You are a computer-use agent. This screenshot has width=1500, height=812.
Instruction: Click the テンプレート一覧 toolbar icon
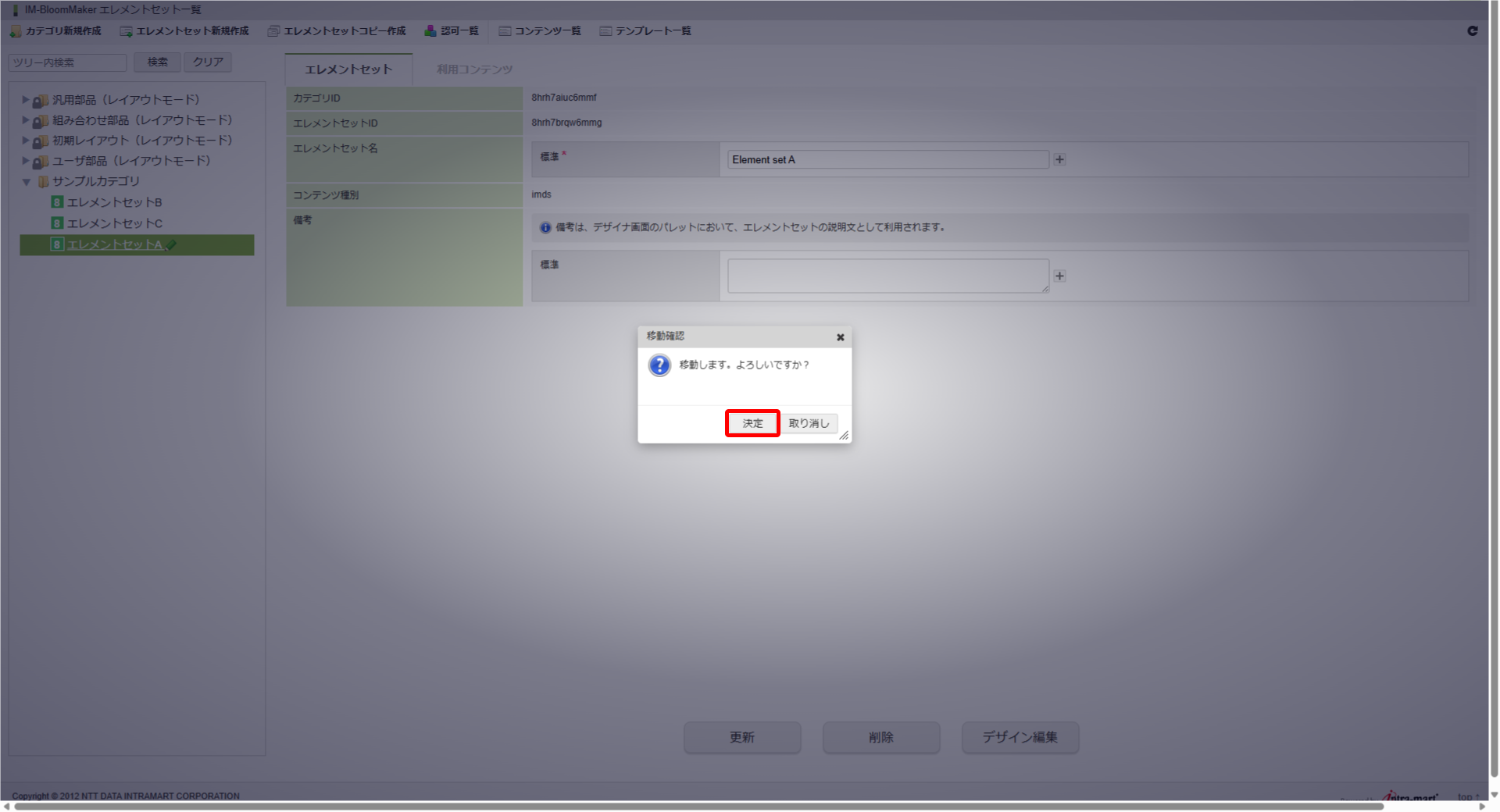coord(605,31)
